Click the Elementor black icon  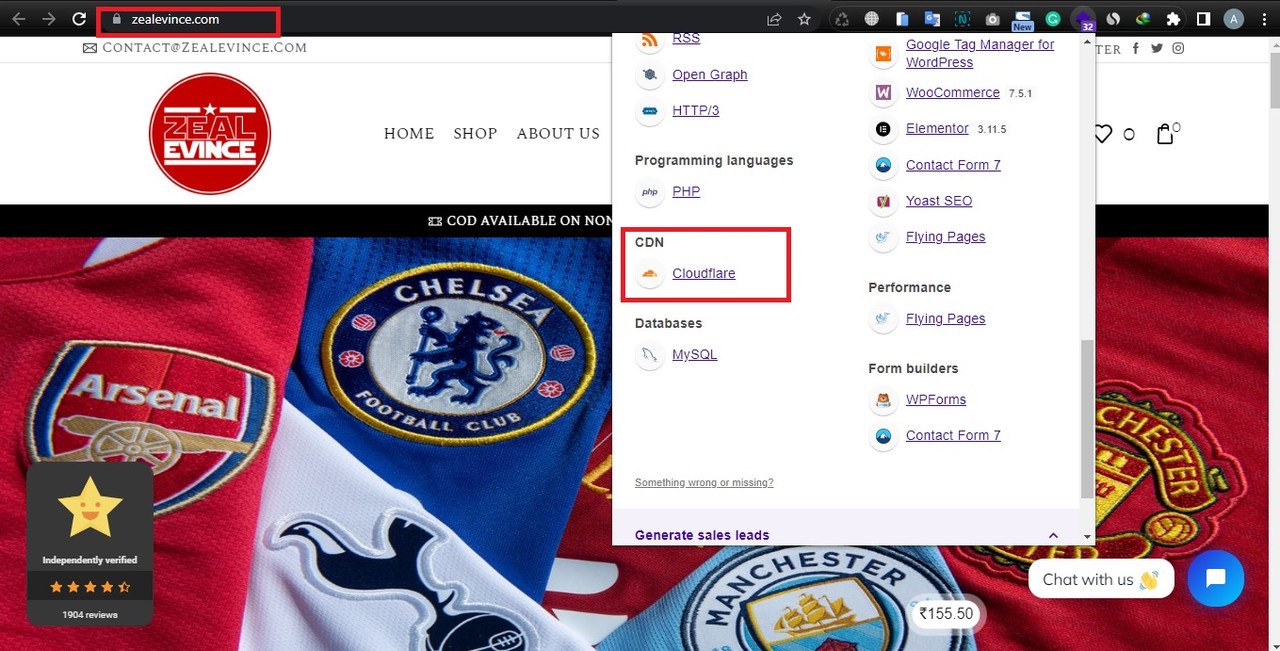coord(883,129)
